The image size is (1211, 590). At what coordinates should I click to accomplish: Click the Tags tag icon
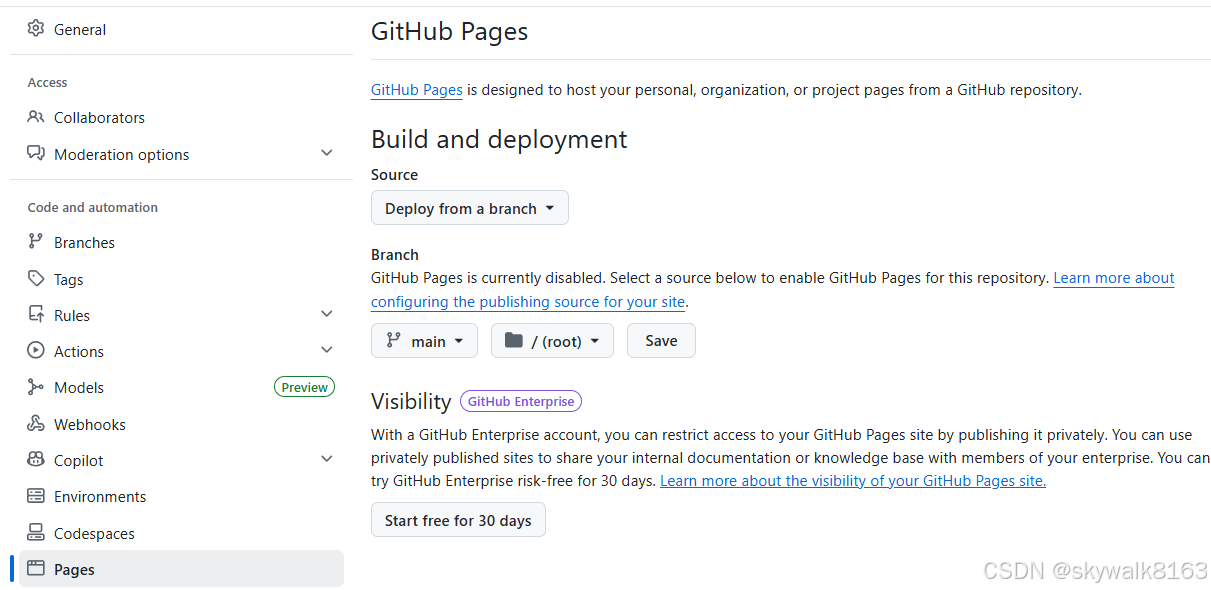click(36, 279)
